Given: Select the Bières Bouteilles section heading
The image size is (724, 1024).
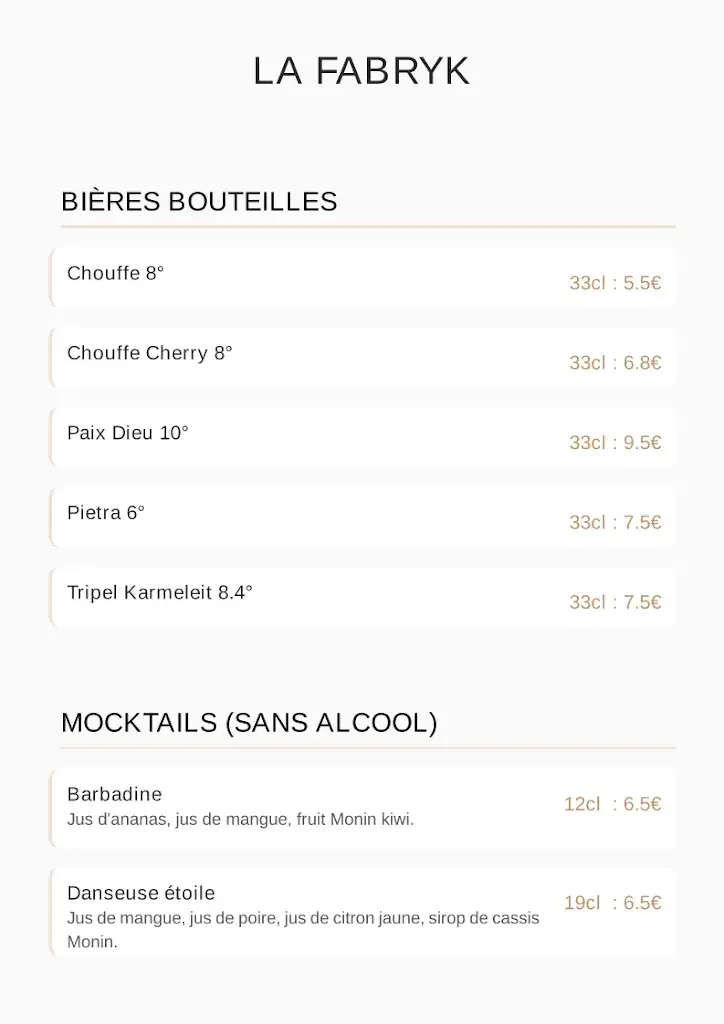Looking at the screenshot, I should point(199,201).
